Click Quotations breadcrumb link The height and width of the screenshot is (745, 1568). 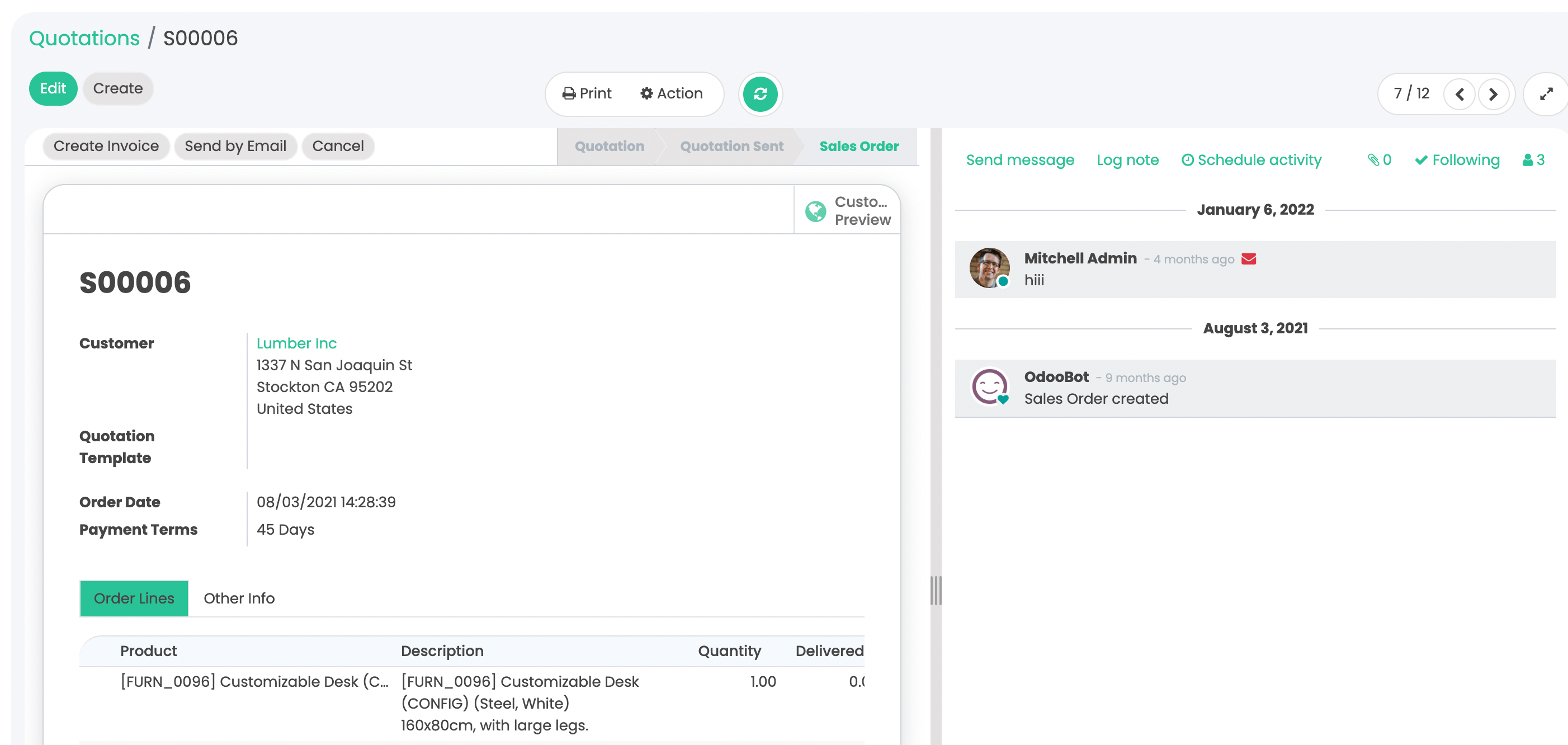[84, 39]
